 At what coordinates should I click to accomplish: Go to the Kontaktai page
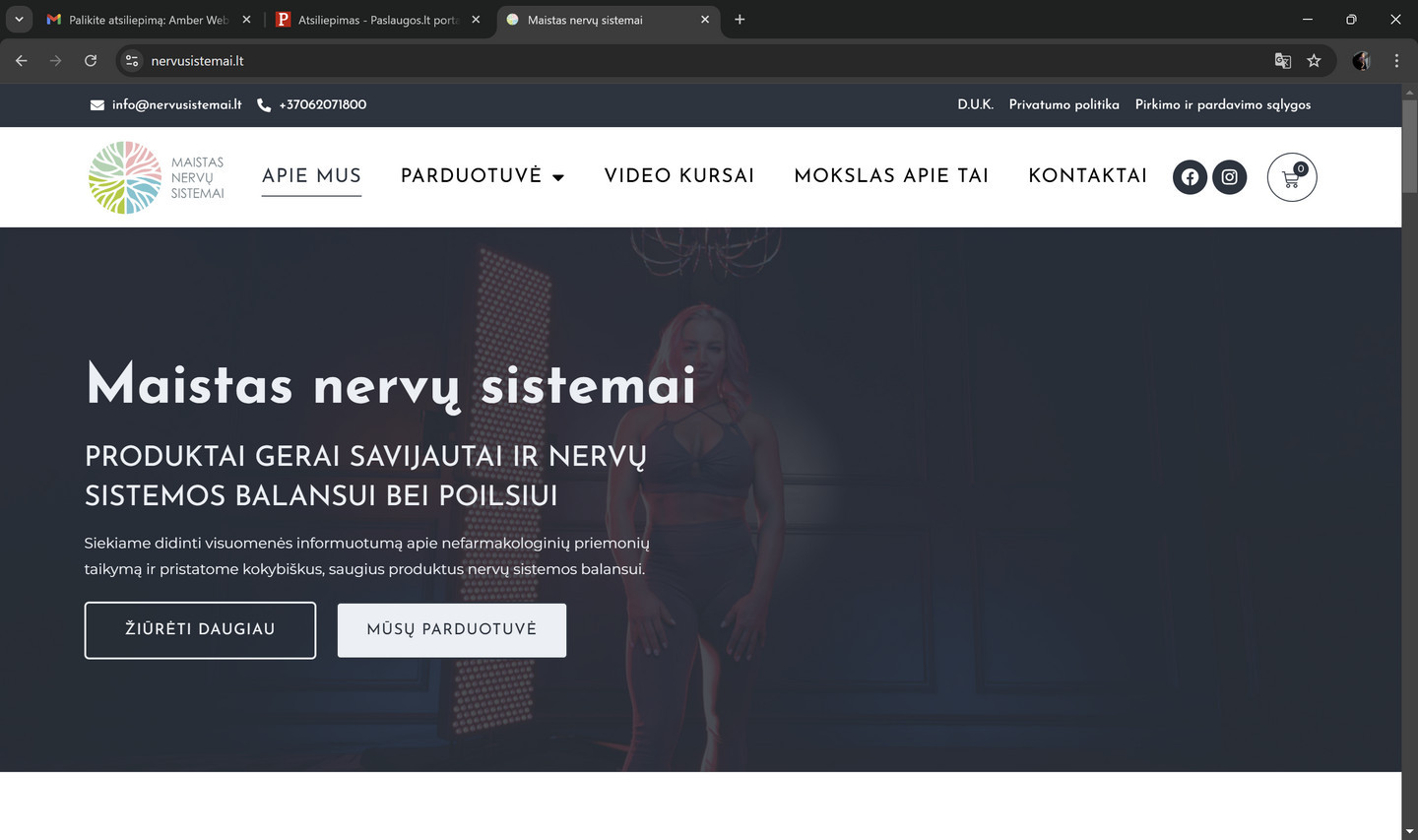1088,175
